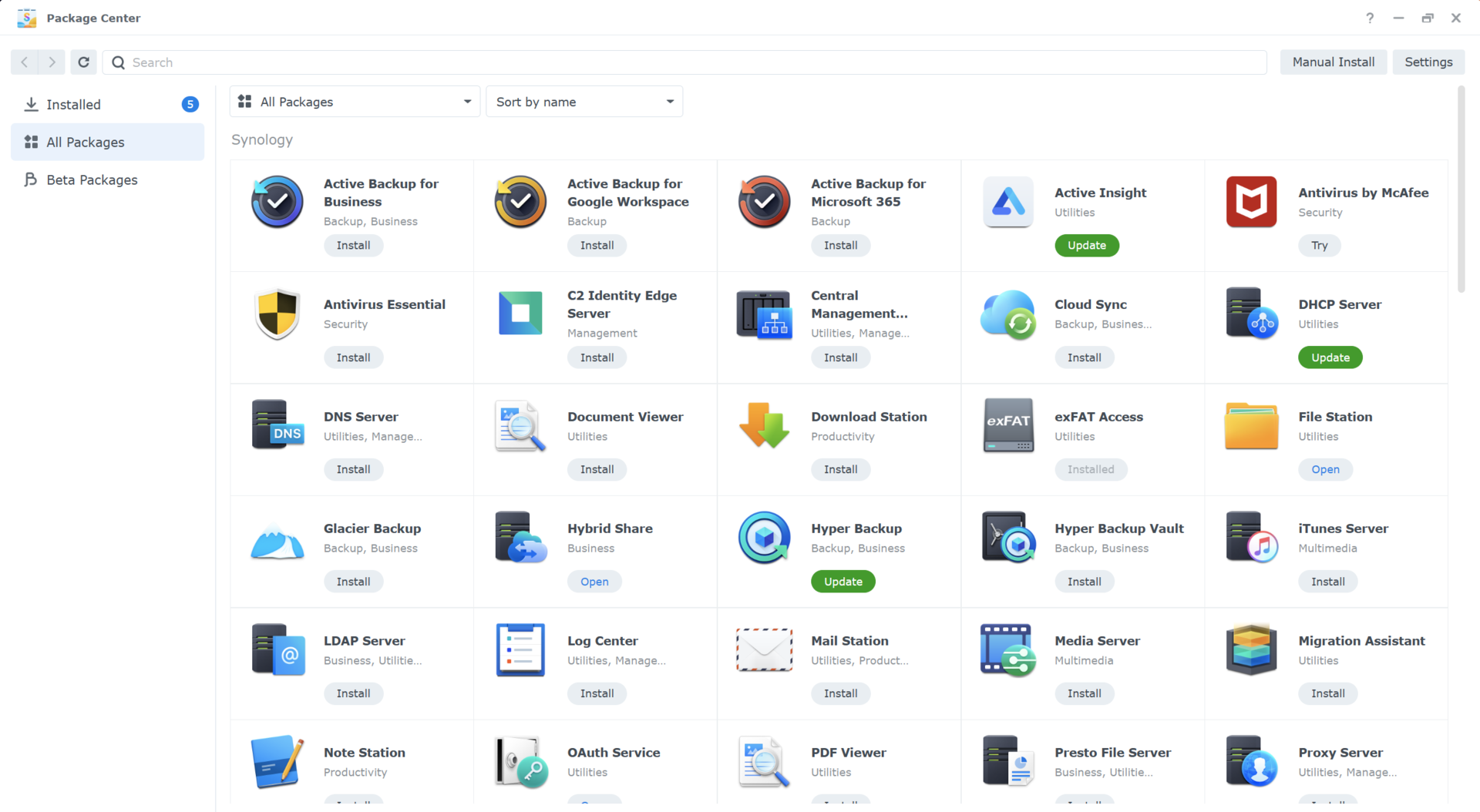This screenshot has height=812, width=1480.
Task: Click the Manual Install button
Action: (x=1334, y=62)
